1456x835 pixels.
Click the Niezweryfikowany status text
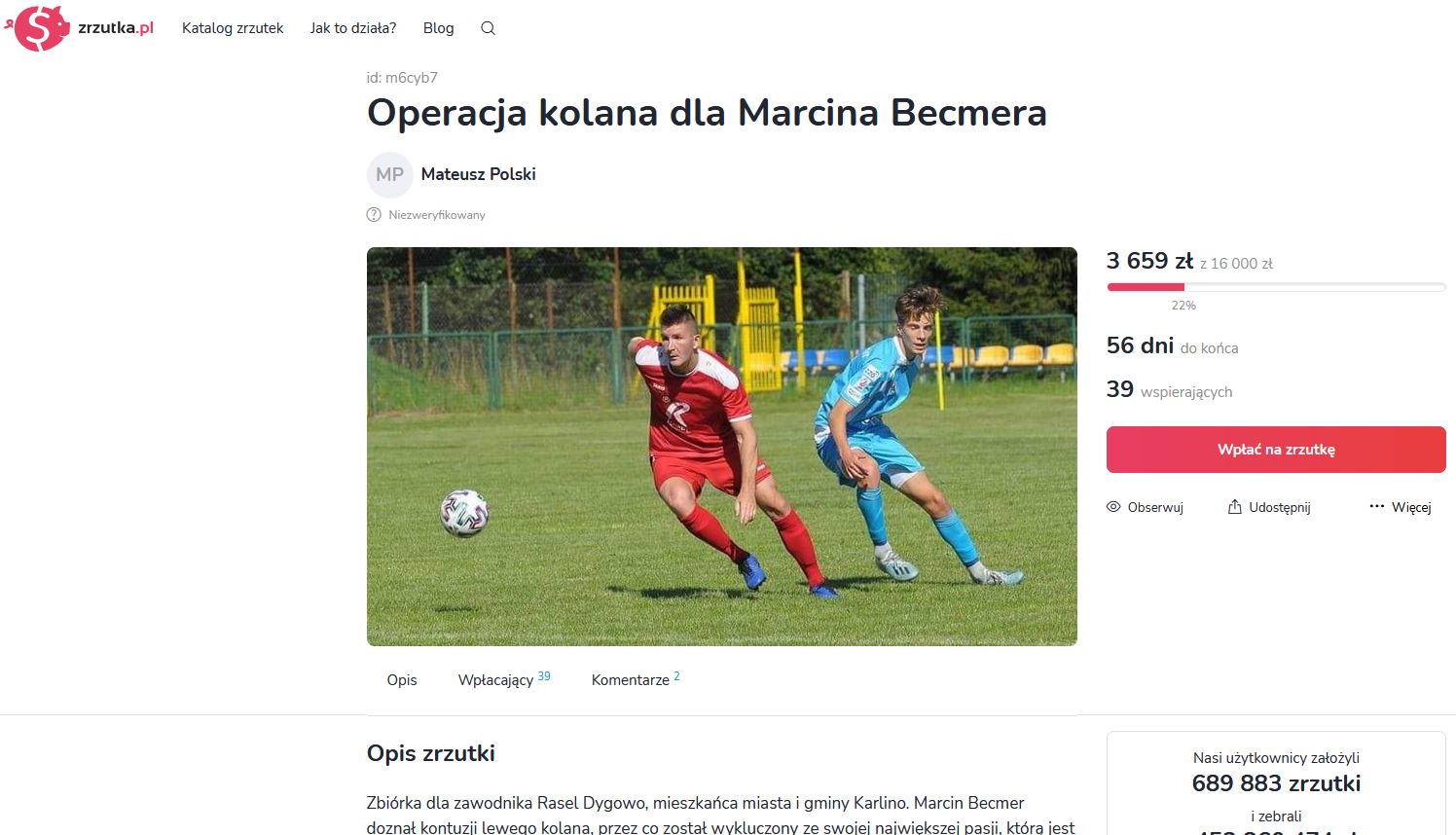437,215
